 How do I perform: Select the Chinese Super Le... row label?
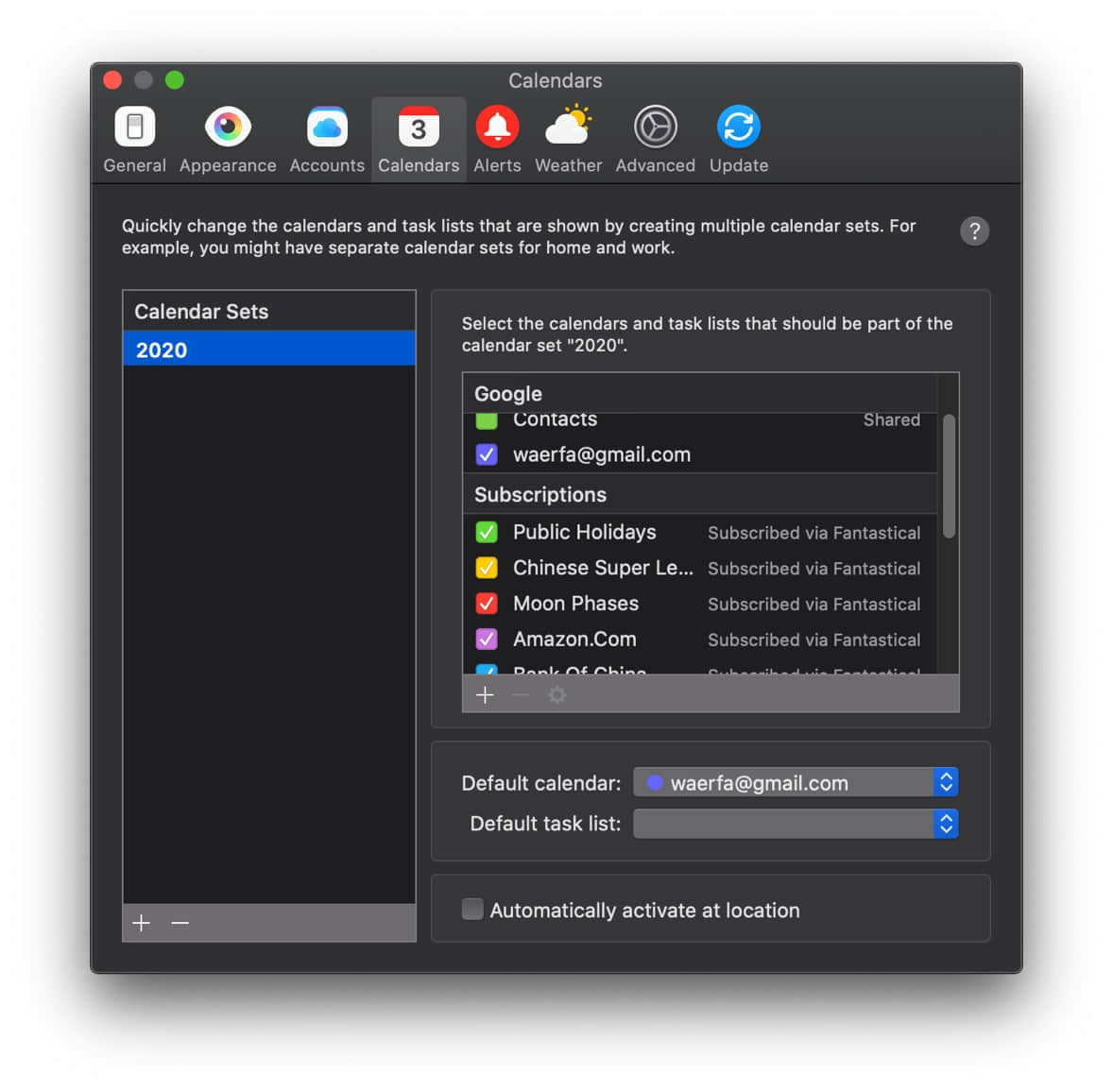tap(603, 567)
